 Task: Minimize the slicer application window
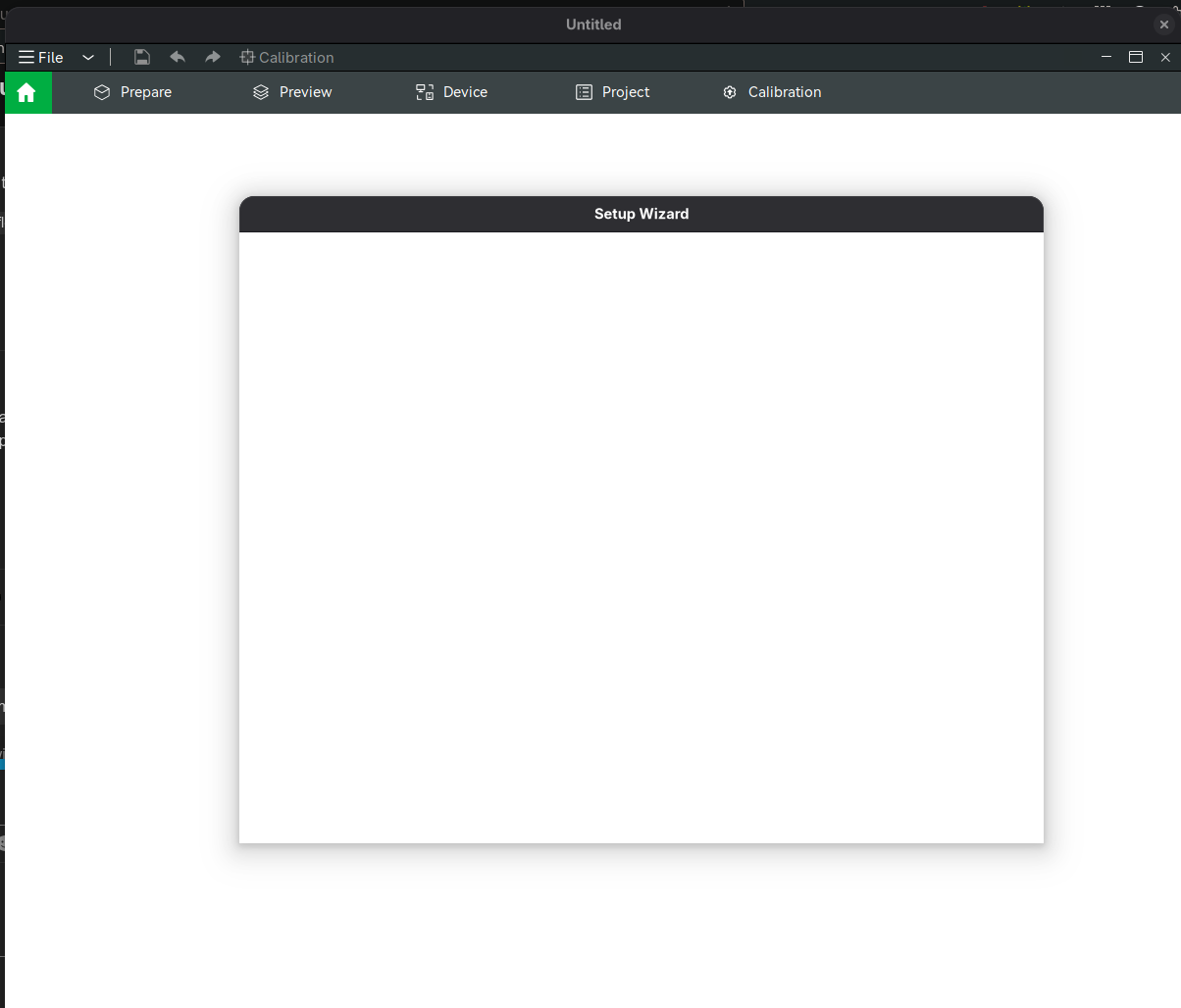click(x=1106, y=57)
